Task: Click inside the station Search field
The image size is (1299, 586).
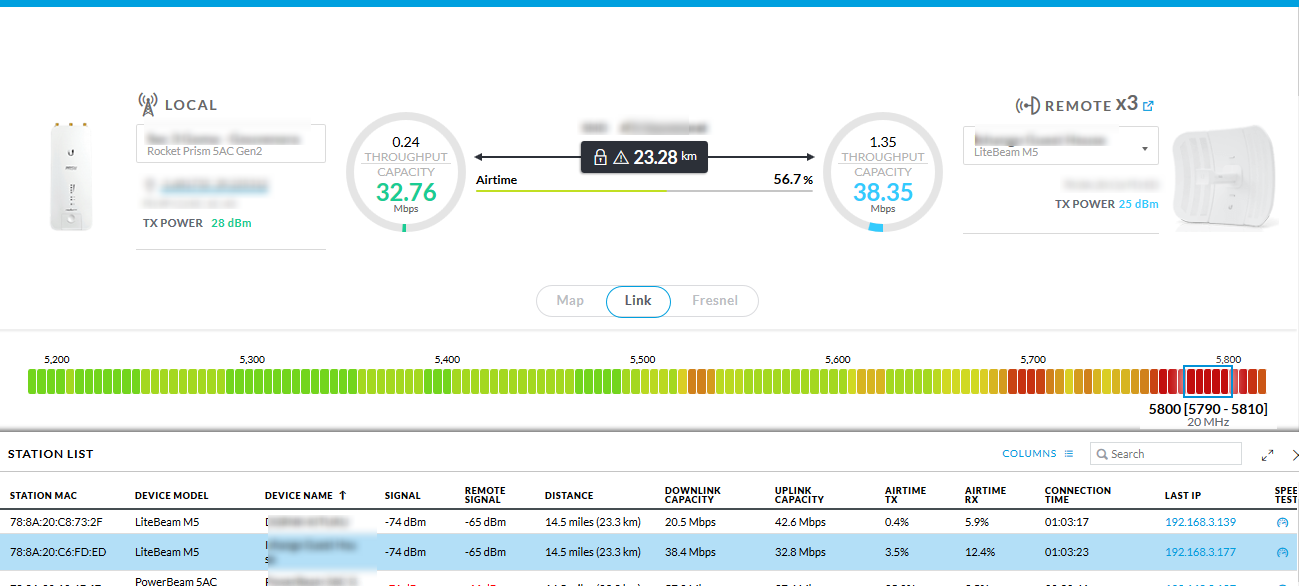Action: [x=1172, y=454]
